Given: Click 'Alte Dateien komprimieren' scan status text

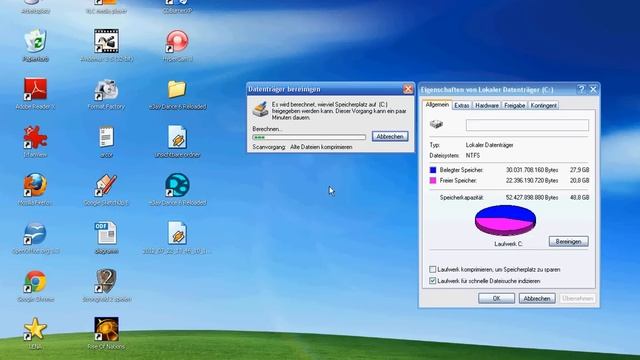Looking at the screenshot, I should 321,147.
